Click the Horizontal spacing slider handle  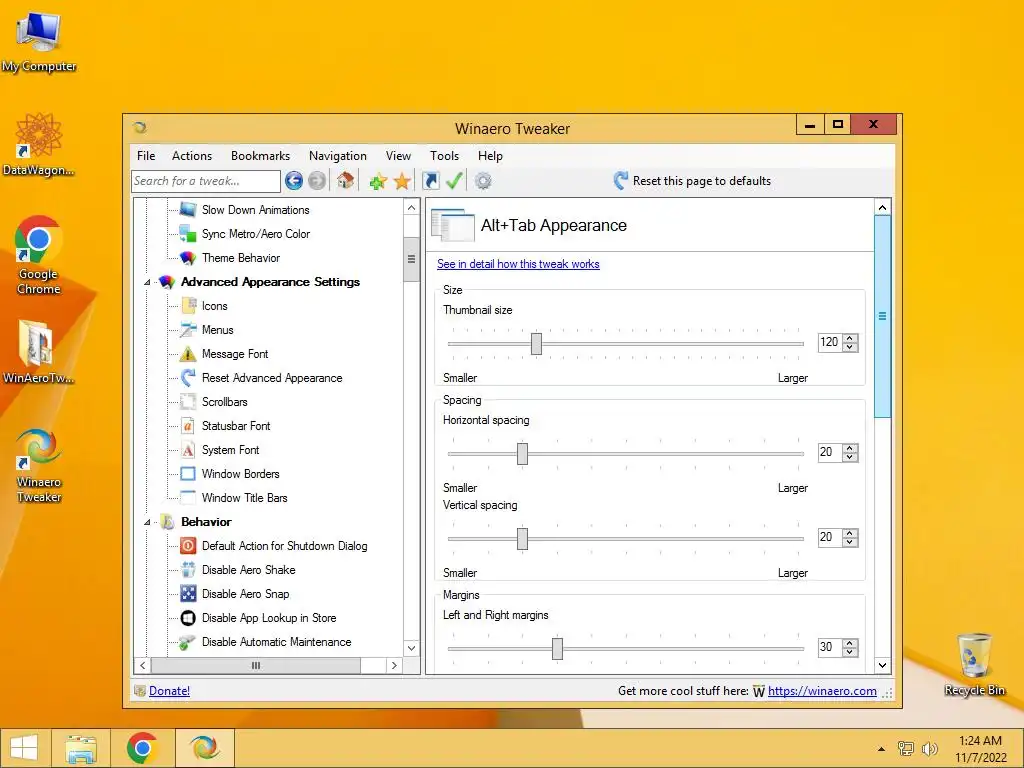point(522,454)
